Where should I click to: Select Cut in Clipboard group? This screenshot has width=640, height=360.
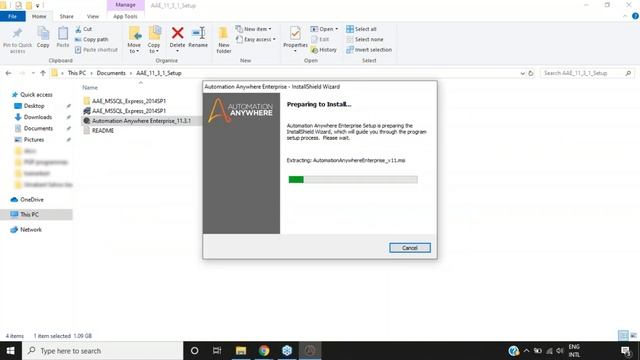[84, 29]
